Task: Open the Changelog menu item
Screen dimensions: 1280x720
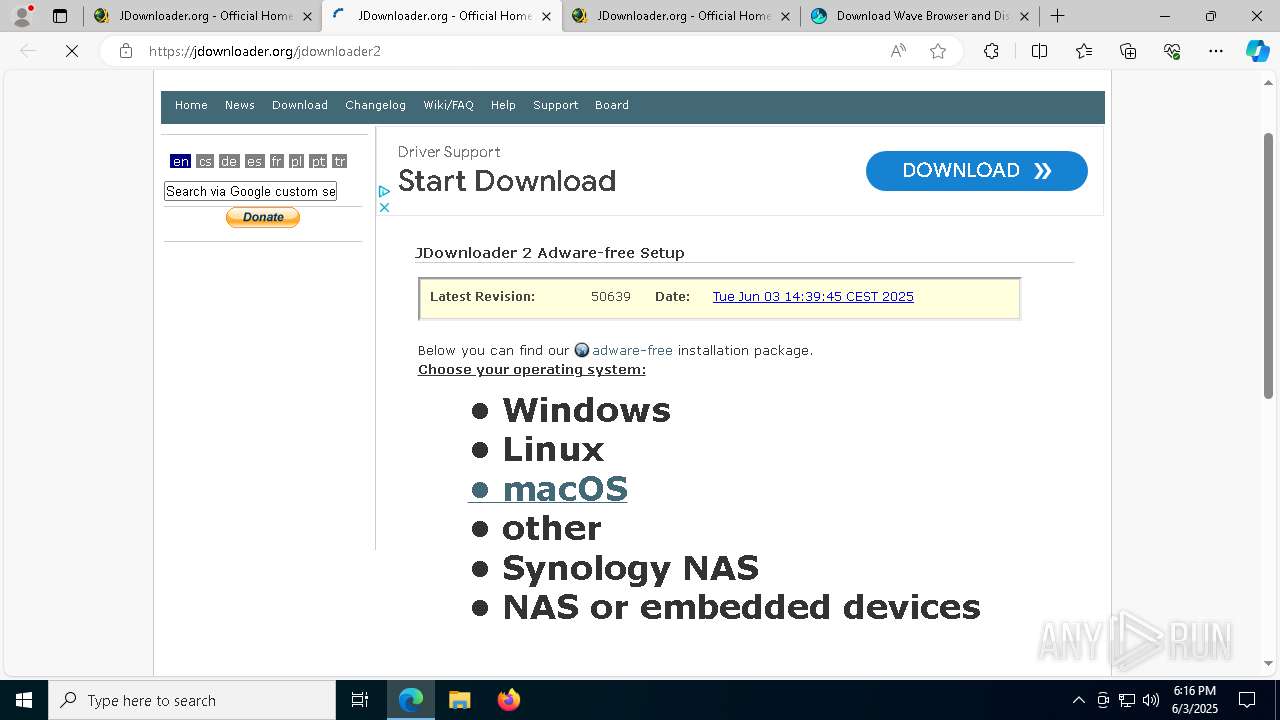Action: point(375,105)
